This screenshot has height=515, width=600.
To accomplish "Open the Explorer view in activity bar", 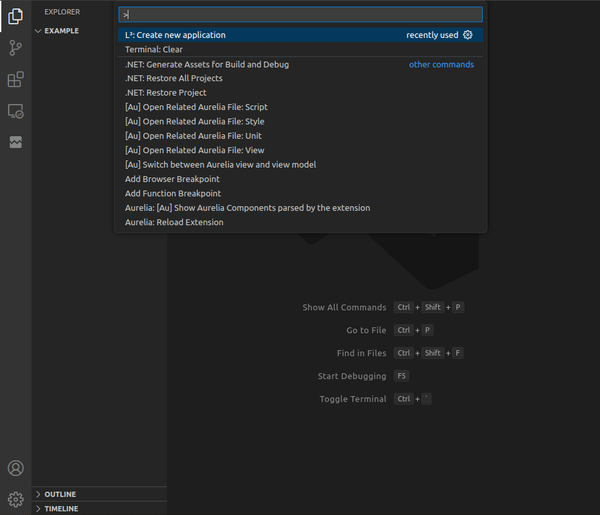I will [15, 16].
